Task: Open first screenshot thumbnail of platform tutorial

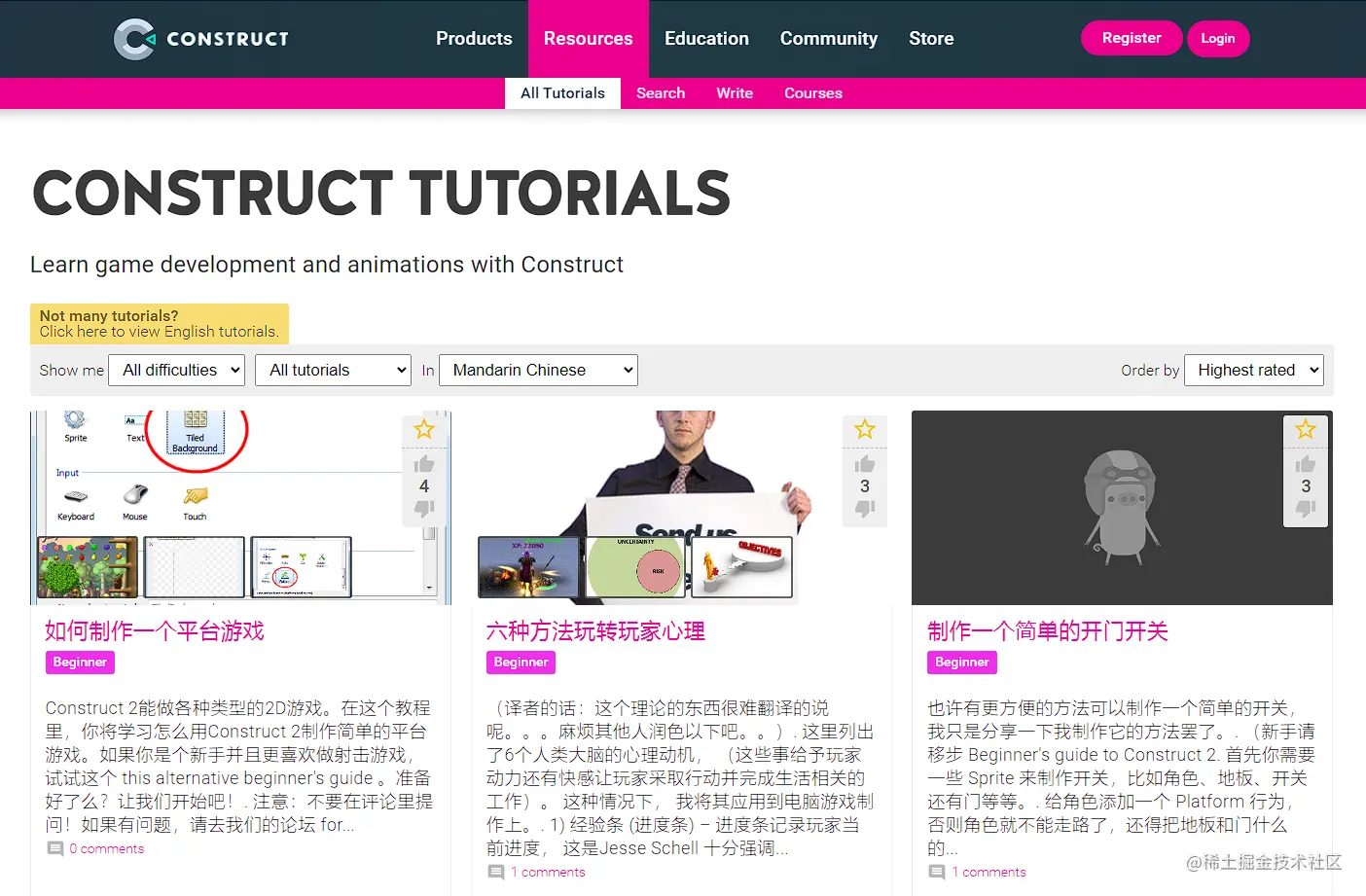Action: (x=88, y=567)
